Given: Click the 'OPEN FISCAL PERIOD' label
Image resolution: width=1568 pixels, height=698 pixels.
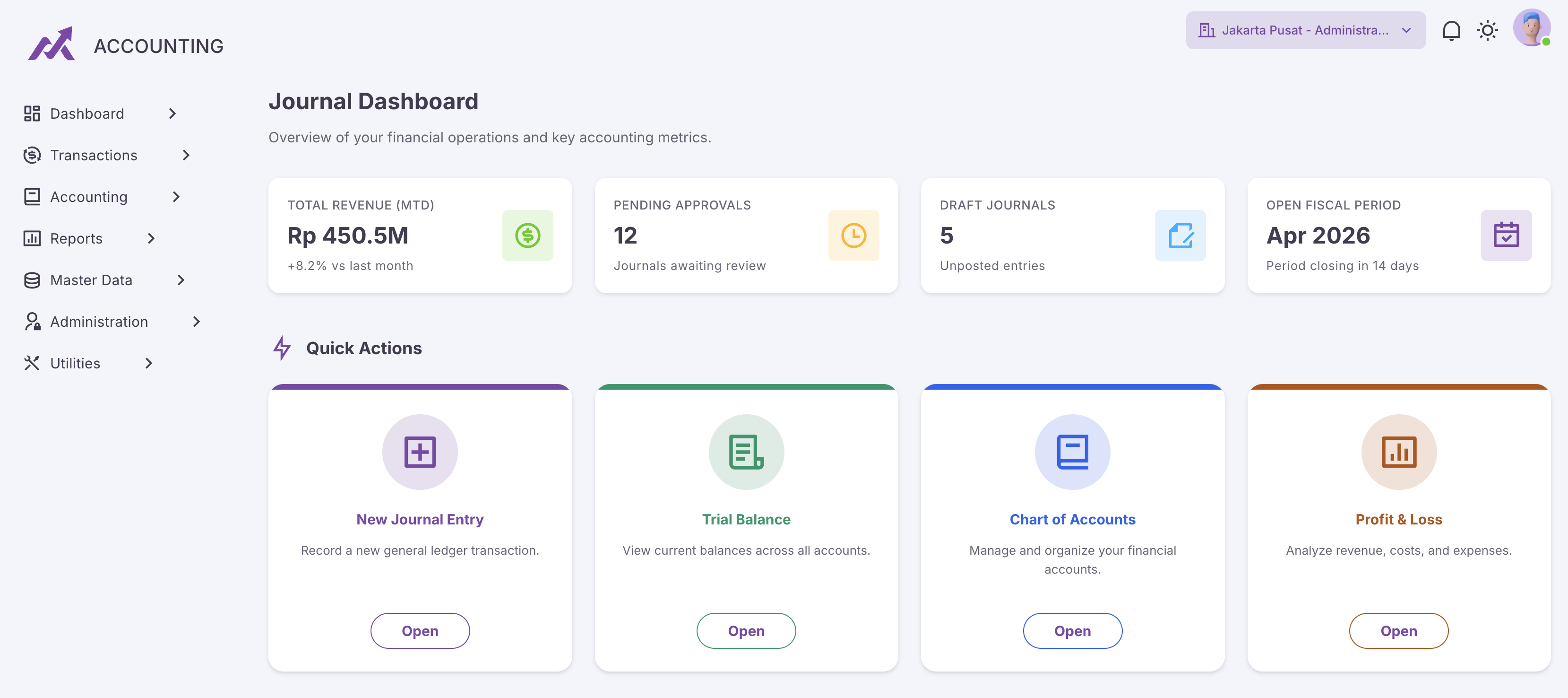Looking at the screenshot, I should 1333,205.
